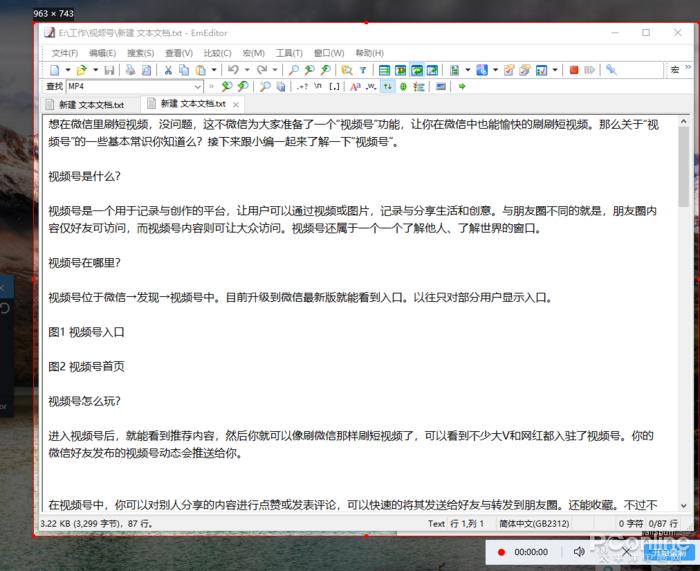Click the Copy icon in toolbar
Image resolution: width=700 pixels, height=571 pixels.
coord(184,70)
